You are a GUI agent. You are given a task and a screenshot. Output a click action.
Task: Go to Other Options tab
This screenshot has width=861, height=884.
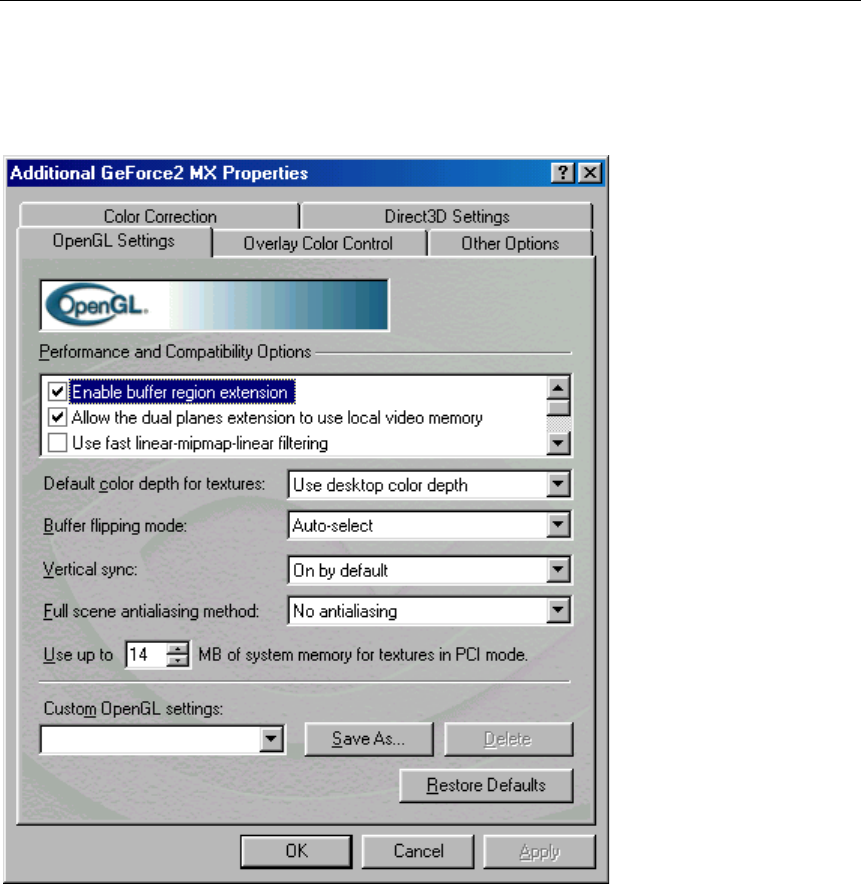[510, 244]
